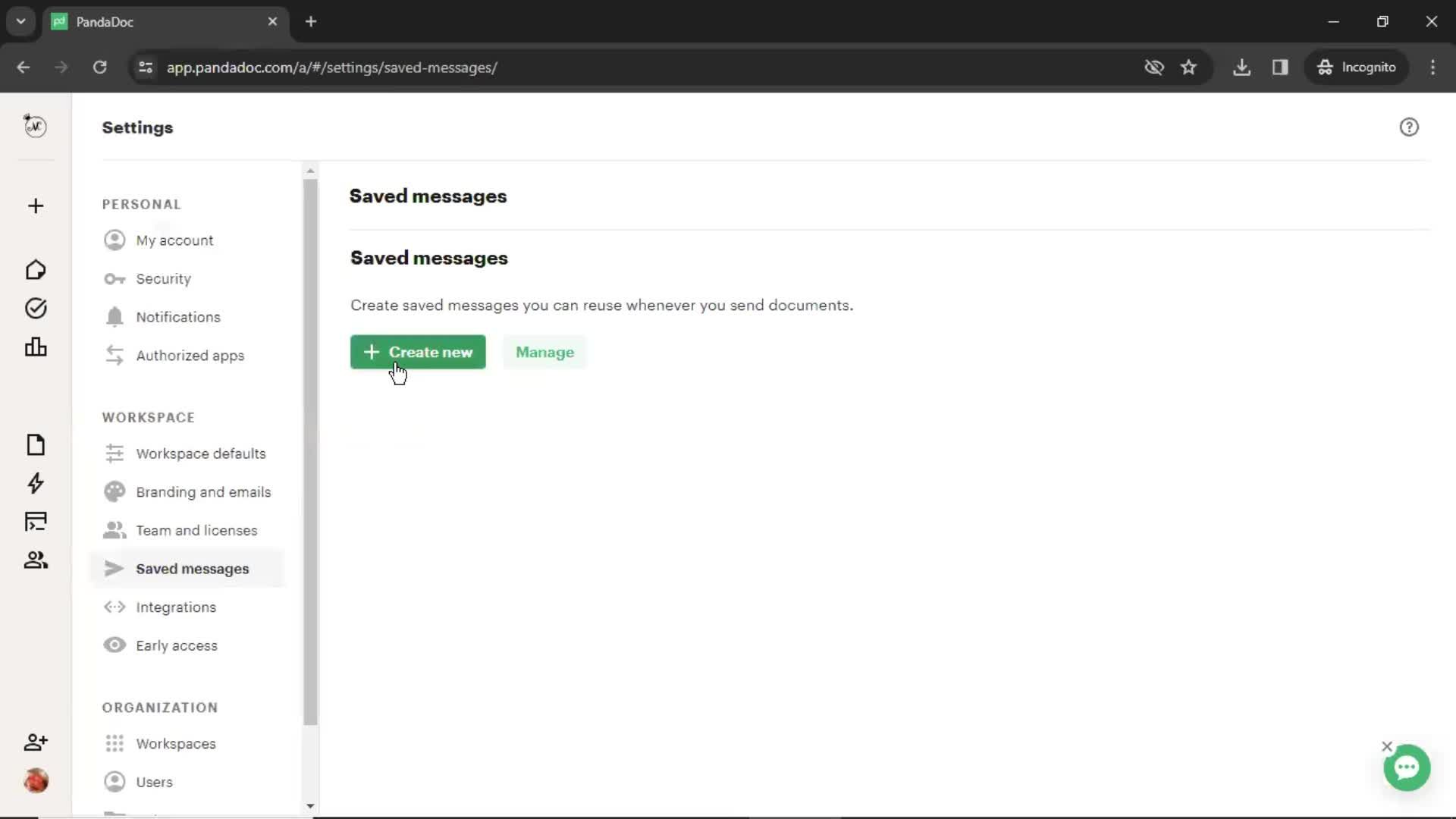
Task: Open Workspace defaults settings
Action: click(201, 453)
